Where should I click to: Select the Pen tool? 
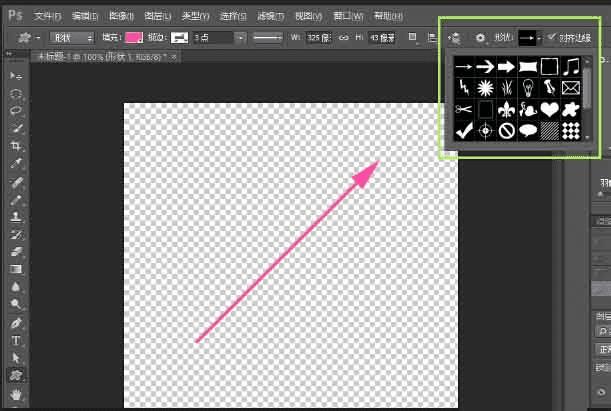click(16, 323)
